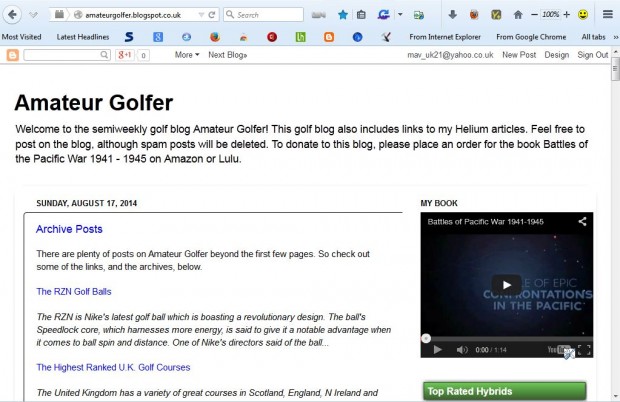Screen dimensions: 620x402
Task: Play the video with center play button
Action: coord(506,285)
